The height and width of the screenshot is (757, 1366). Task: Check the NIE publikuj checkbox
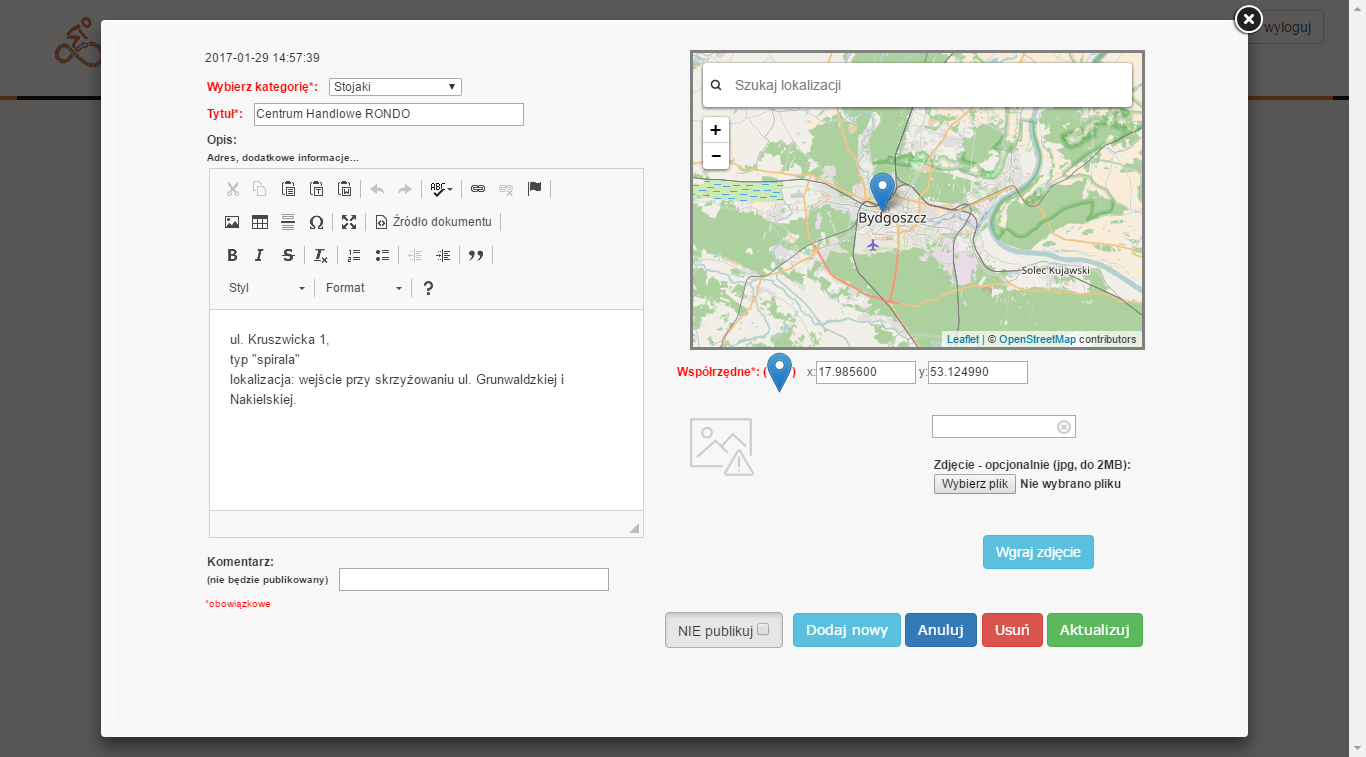coord(763,630)
